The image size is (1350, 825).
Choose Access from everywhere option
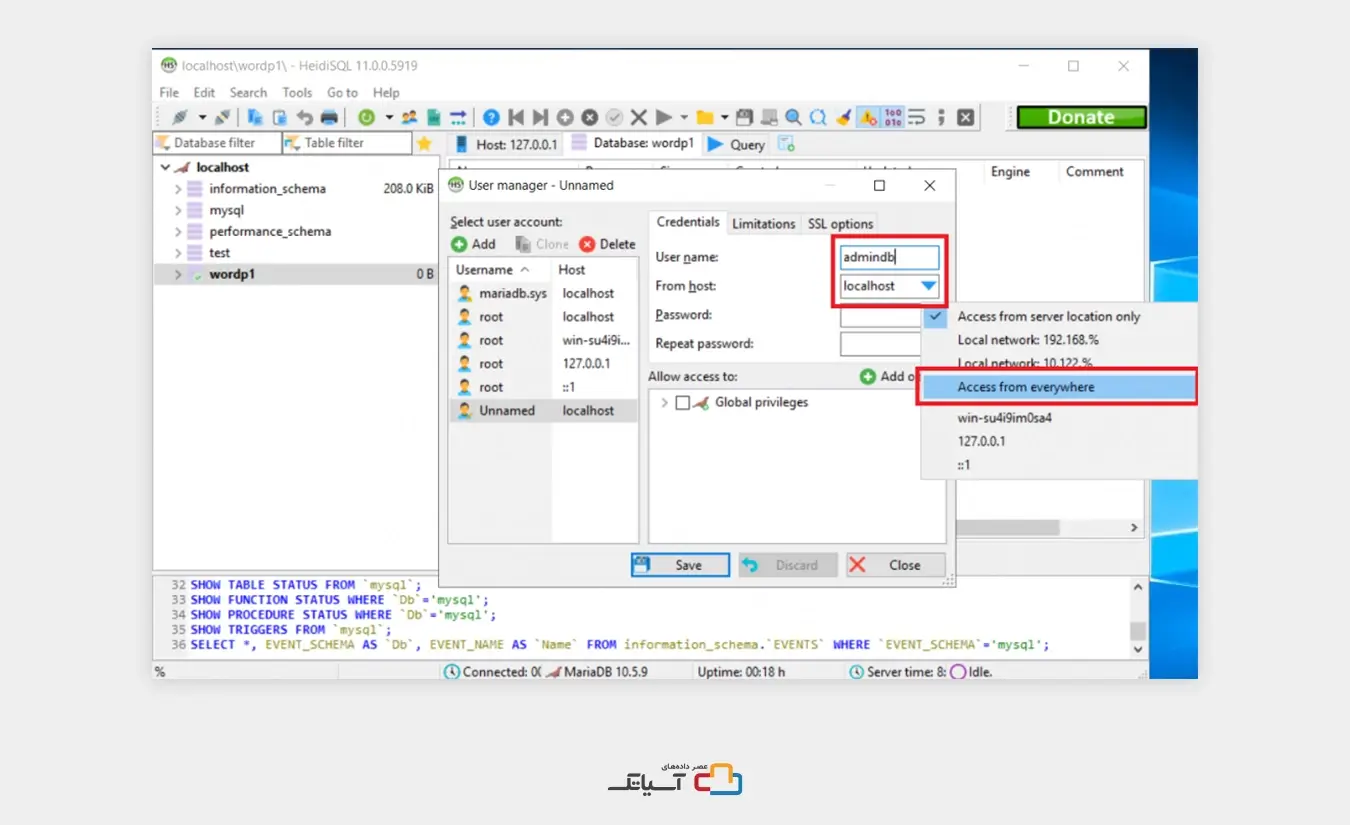click(x=1057, y=387)
